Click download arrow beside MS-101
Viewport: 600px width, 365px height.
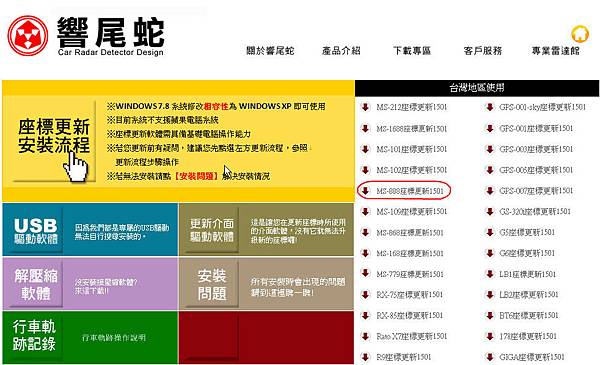pos(365,149)
